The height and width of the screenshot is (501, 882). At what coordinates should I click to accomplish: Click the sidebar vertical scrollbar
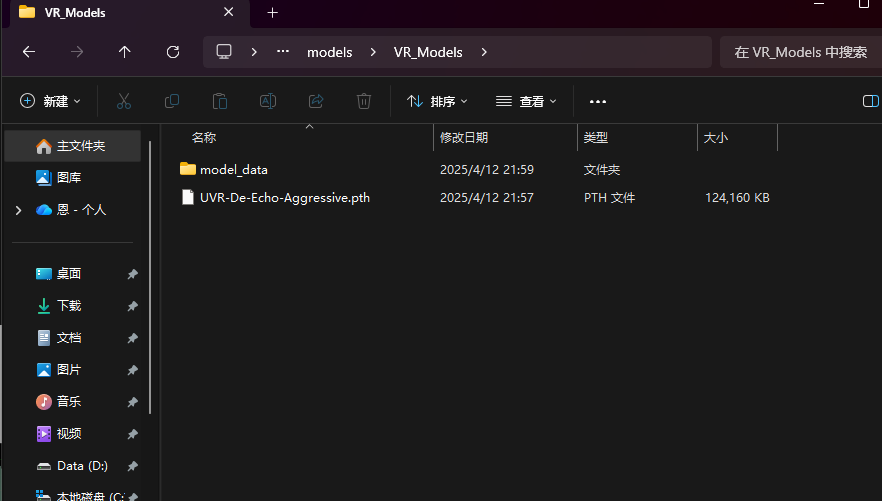150,278
